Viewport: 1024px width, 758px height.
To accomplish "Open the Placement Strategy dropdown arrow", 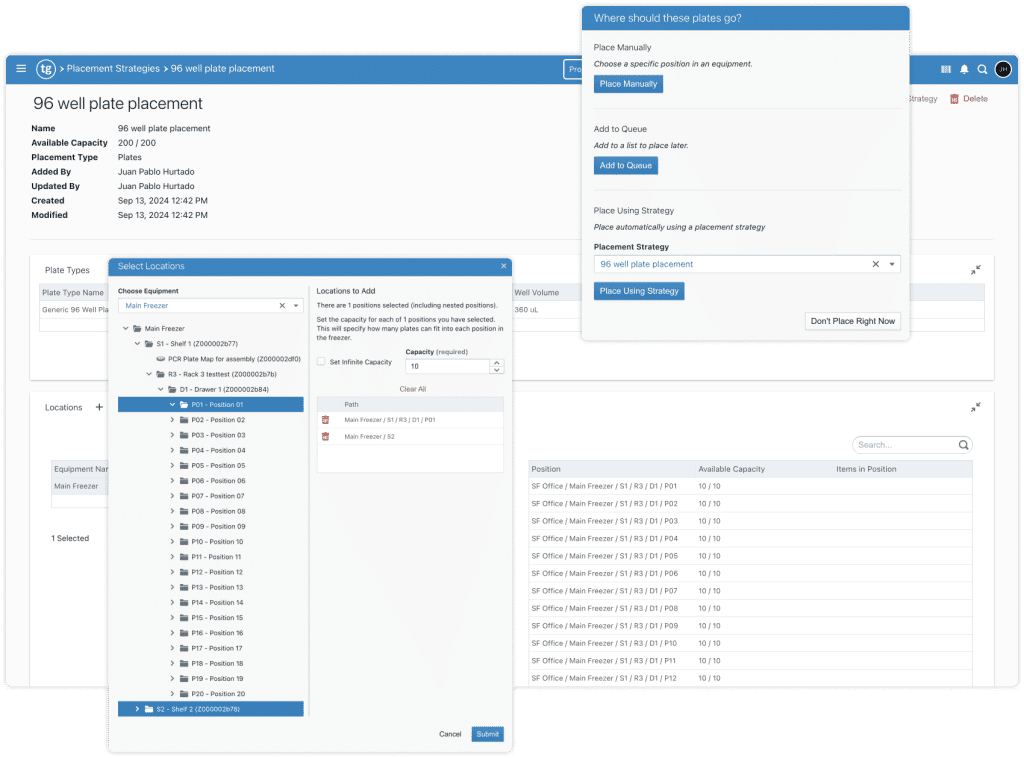I will (x=892, y=265).
